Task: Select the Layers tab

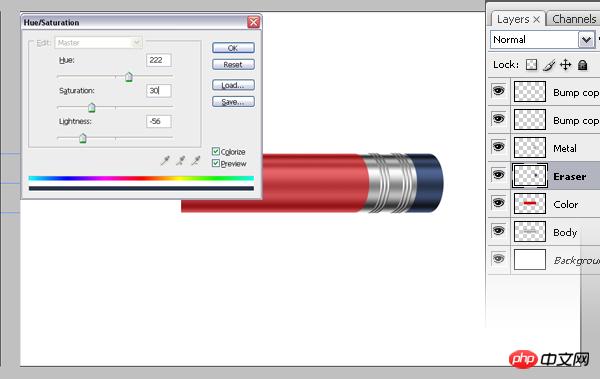Action: [513, 19]
